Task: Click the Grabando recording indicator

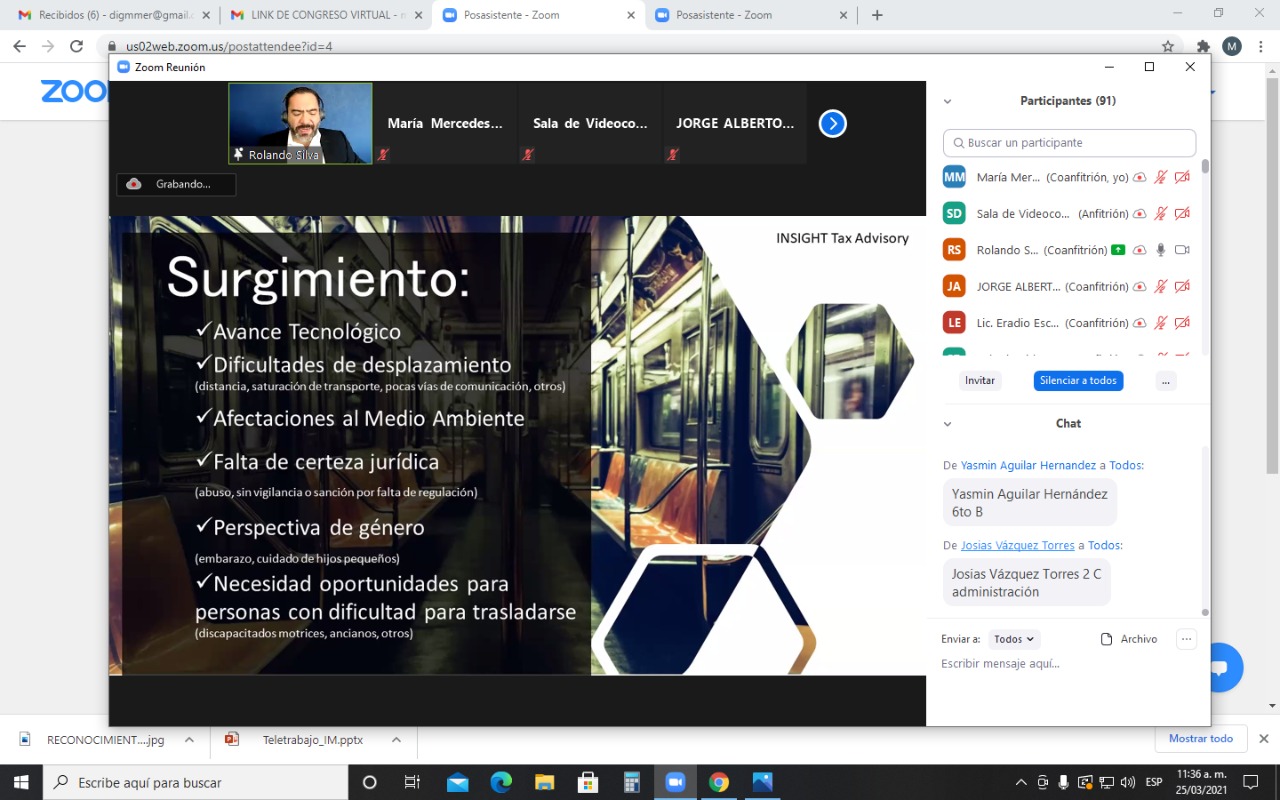Action: pyautogui.click(x=177, y=184)
